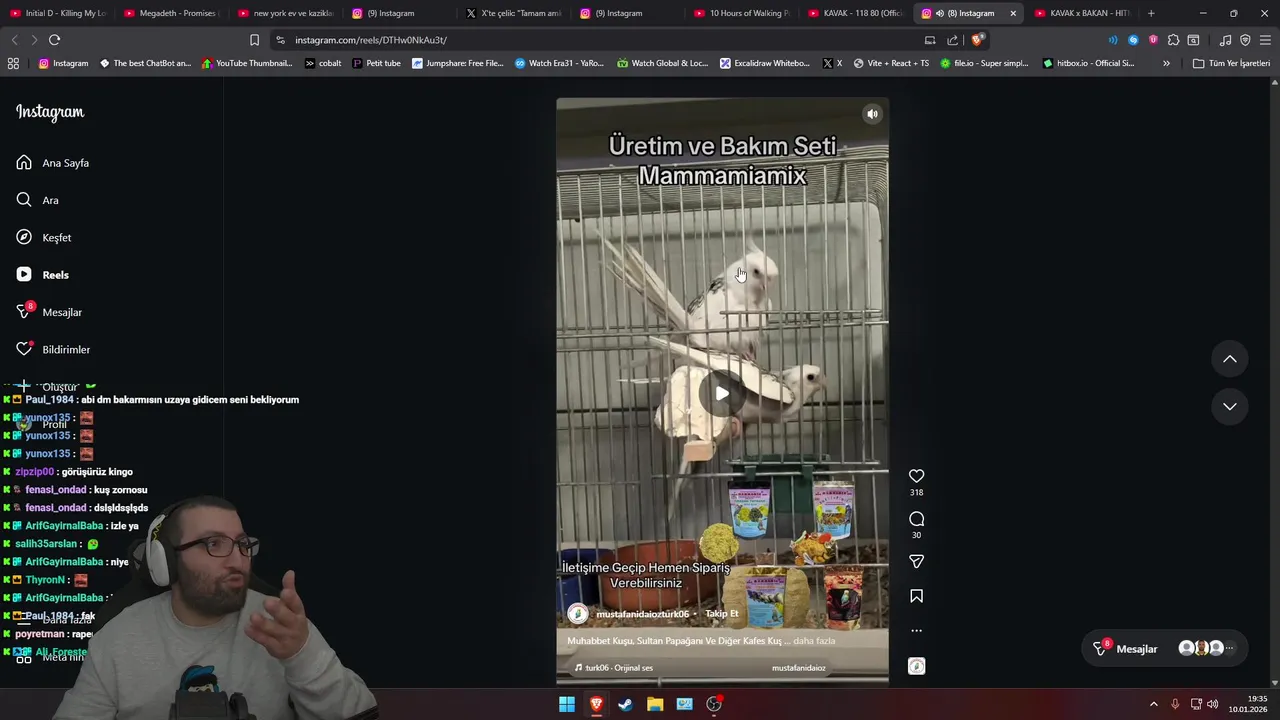Click Takip Et to follow the account

721,614
